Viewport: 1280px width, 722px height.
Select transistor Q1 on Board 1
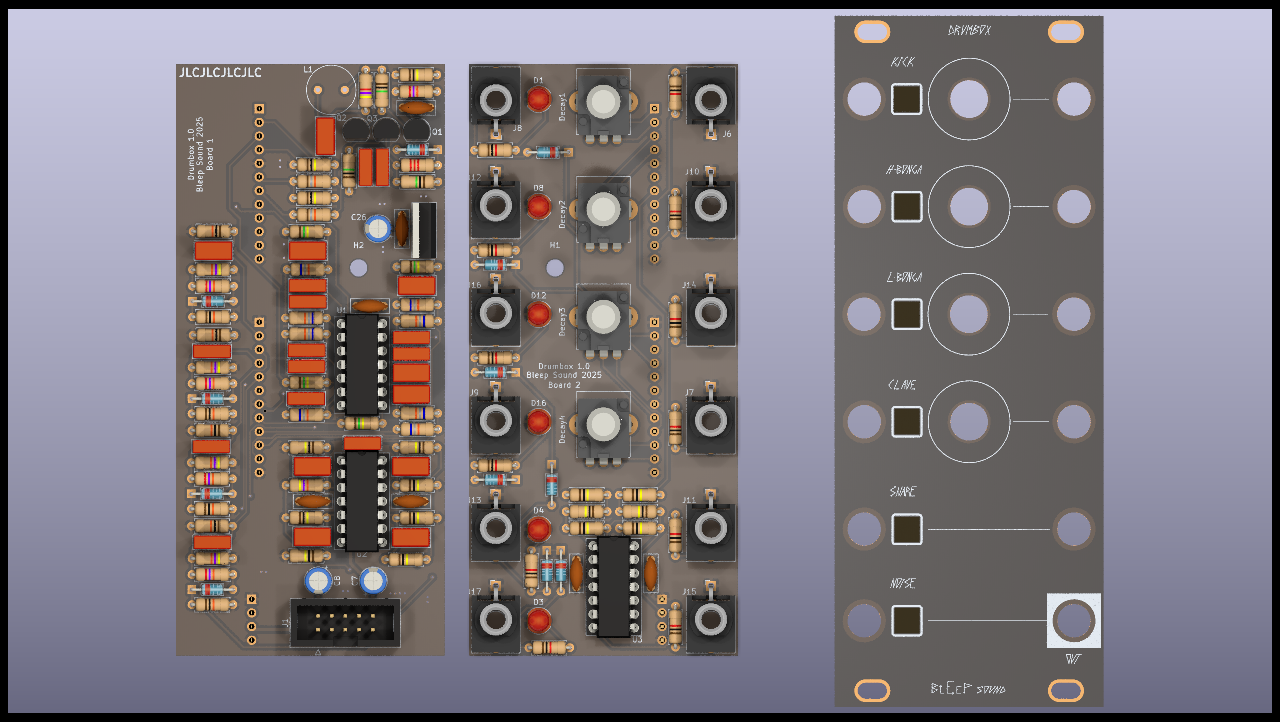pyautogui.click(x=417, y=129)
